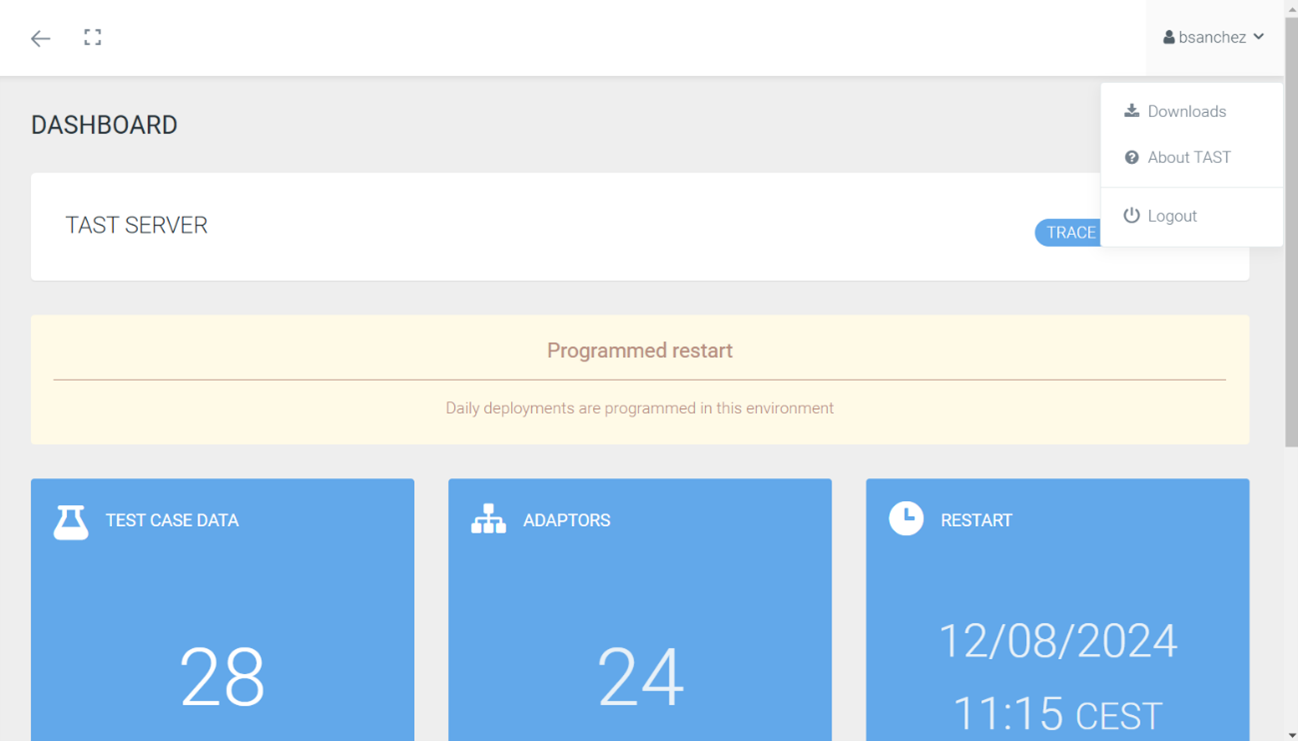Collapse the bsanchez user dropdown
The image size is (1298, 741).
click(x=1211, y=38)
